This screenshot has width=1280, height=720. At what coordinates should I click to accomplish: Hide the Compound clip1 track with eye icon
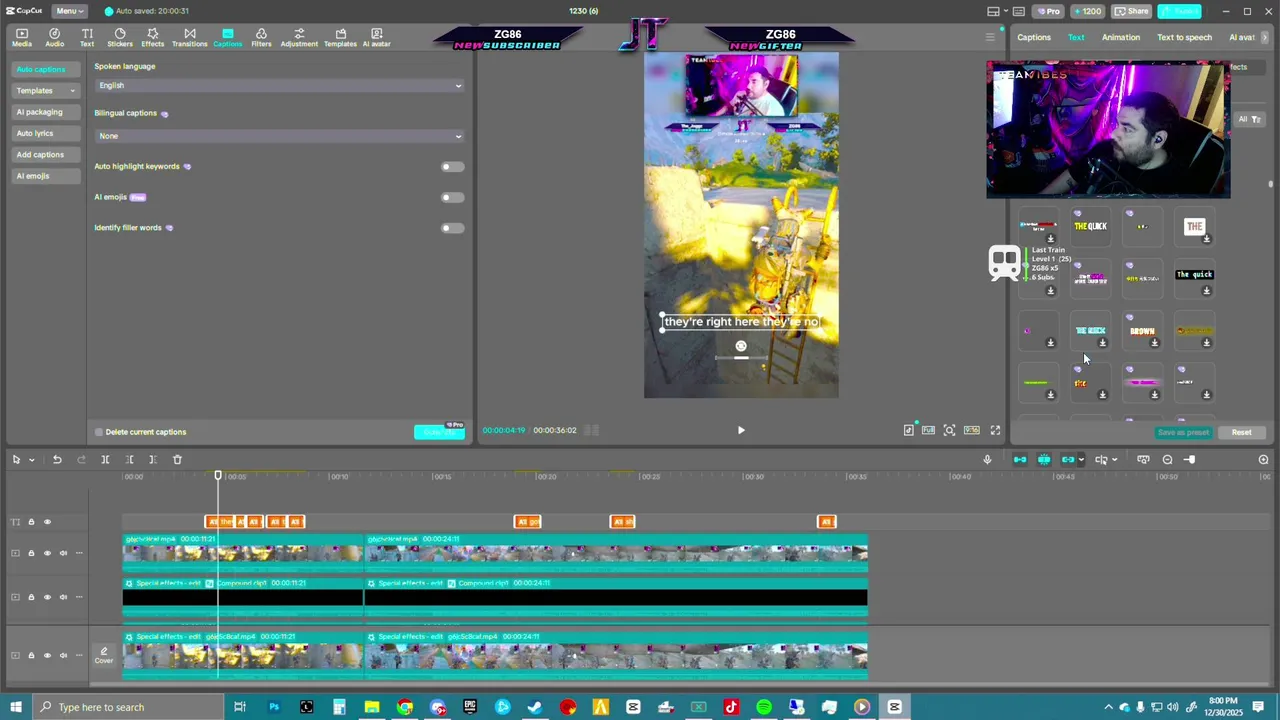coord(47,597)
